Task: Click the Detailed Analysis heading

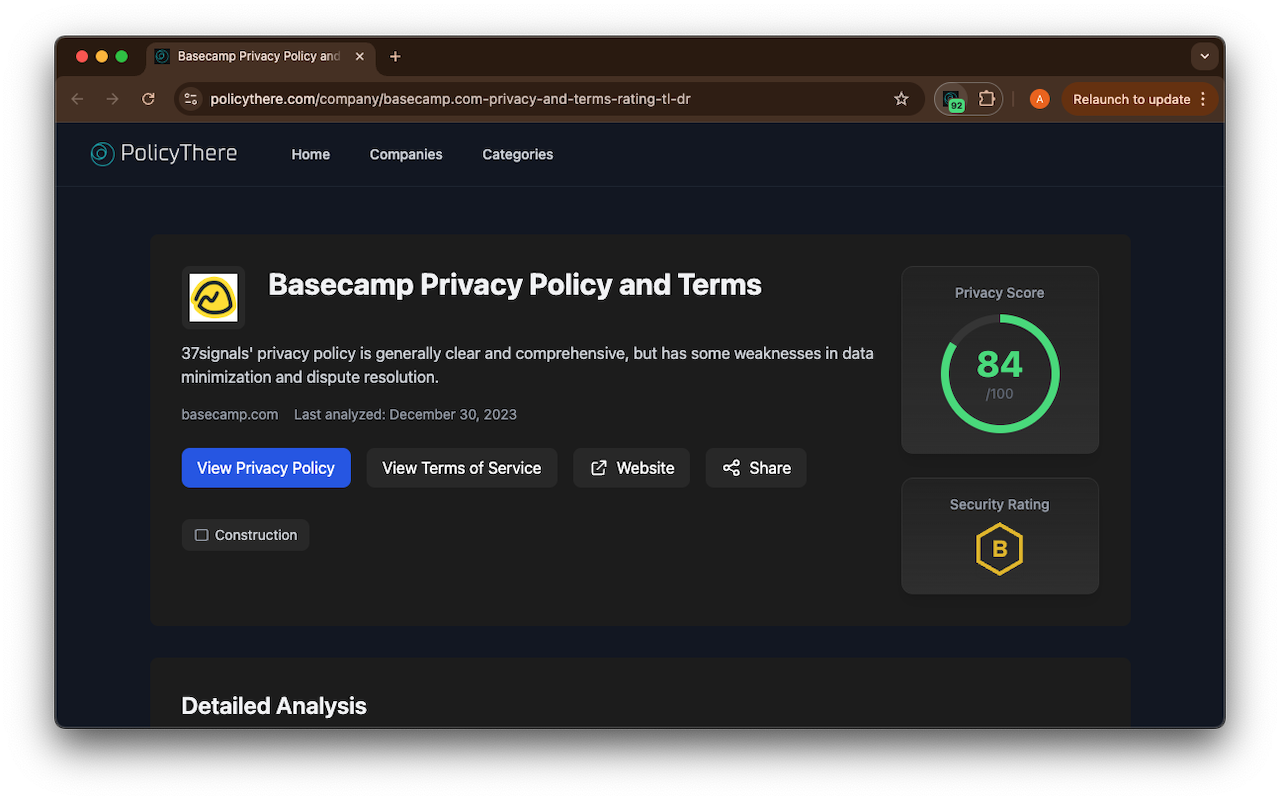Action: [x=274, y=706]
